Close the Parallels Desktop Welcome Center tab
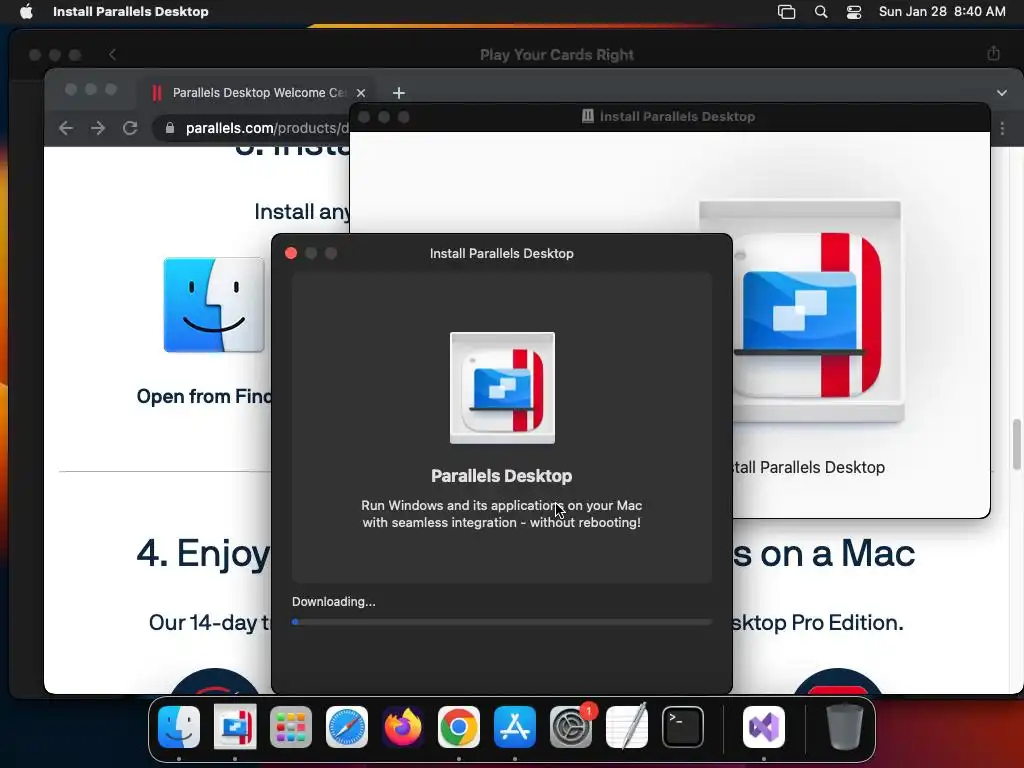1024x768 pixels. (360, 93)
